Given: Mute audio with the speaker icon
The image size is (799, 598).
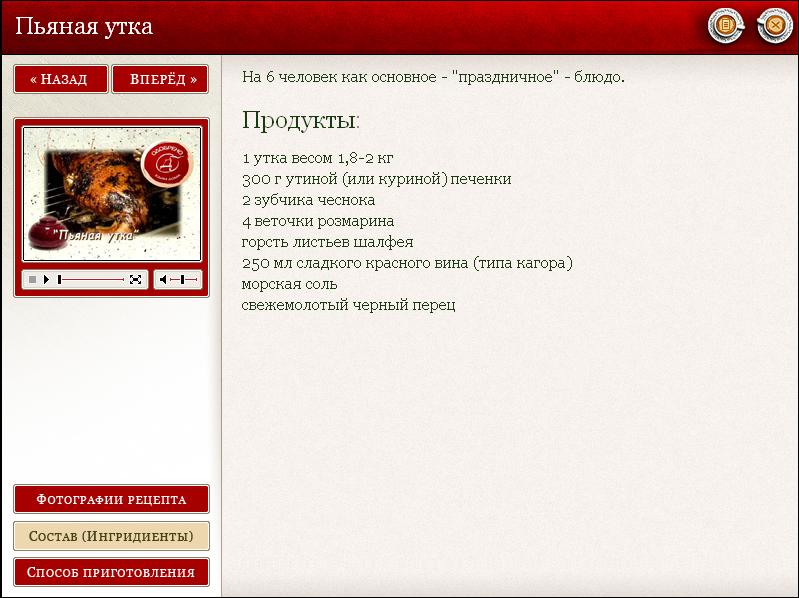Looking at the screenshot, I should [163, 280].
